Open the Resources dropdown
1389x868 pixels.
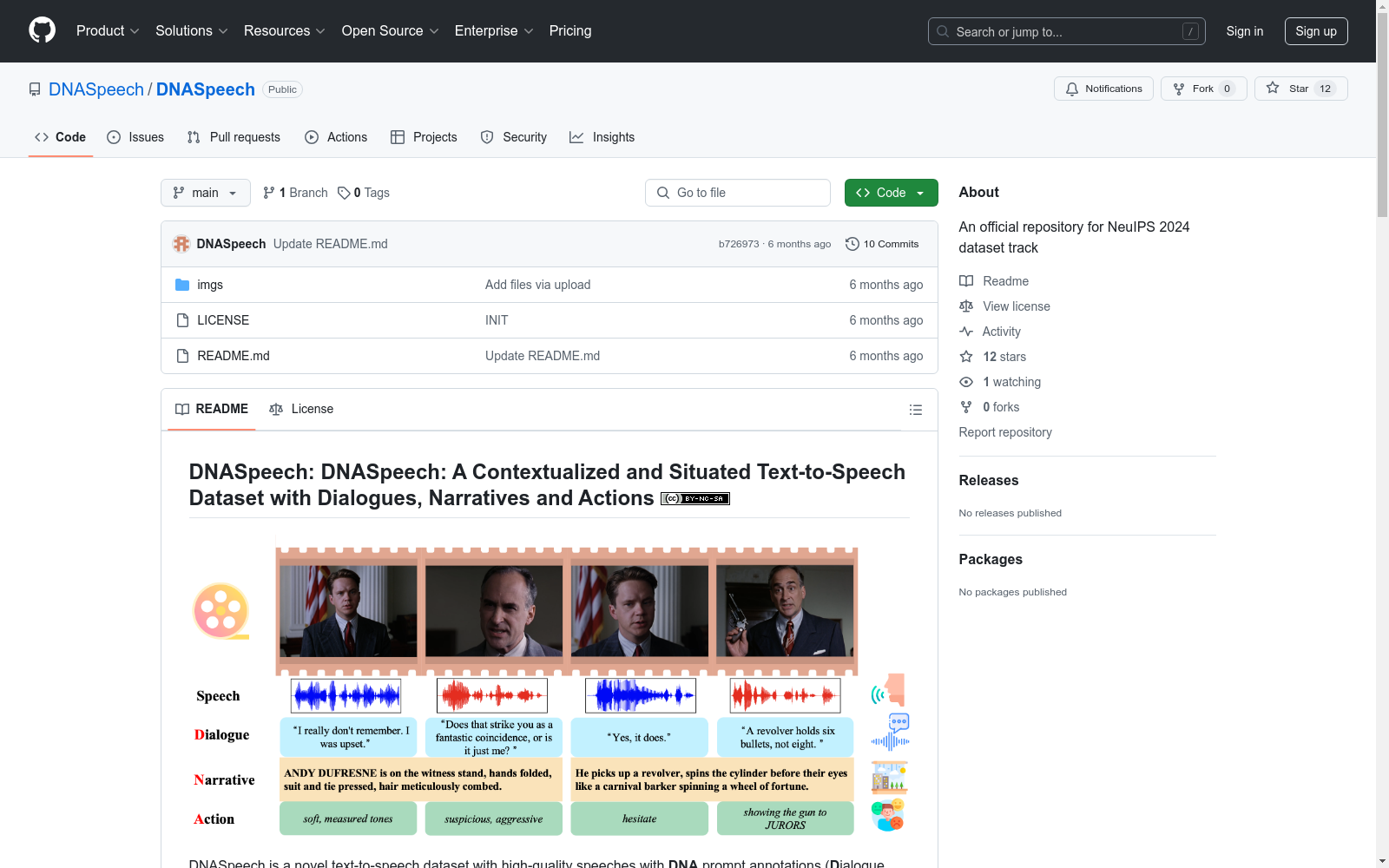coord(284,31)
